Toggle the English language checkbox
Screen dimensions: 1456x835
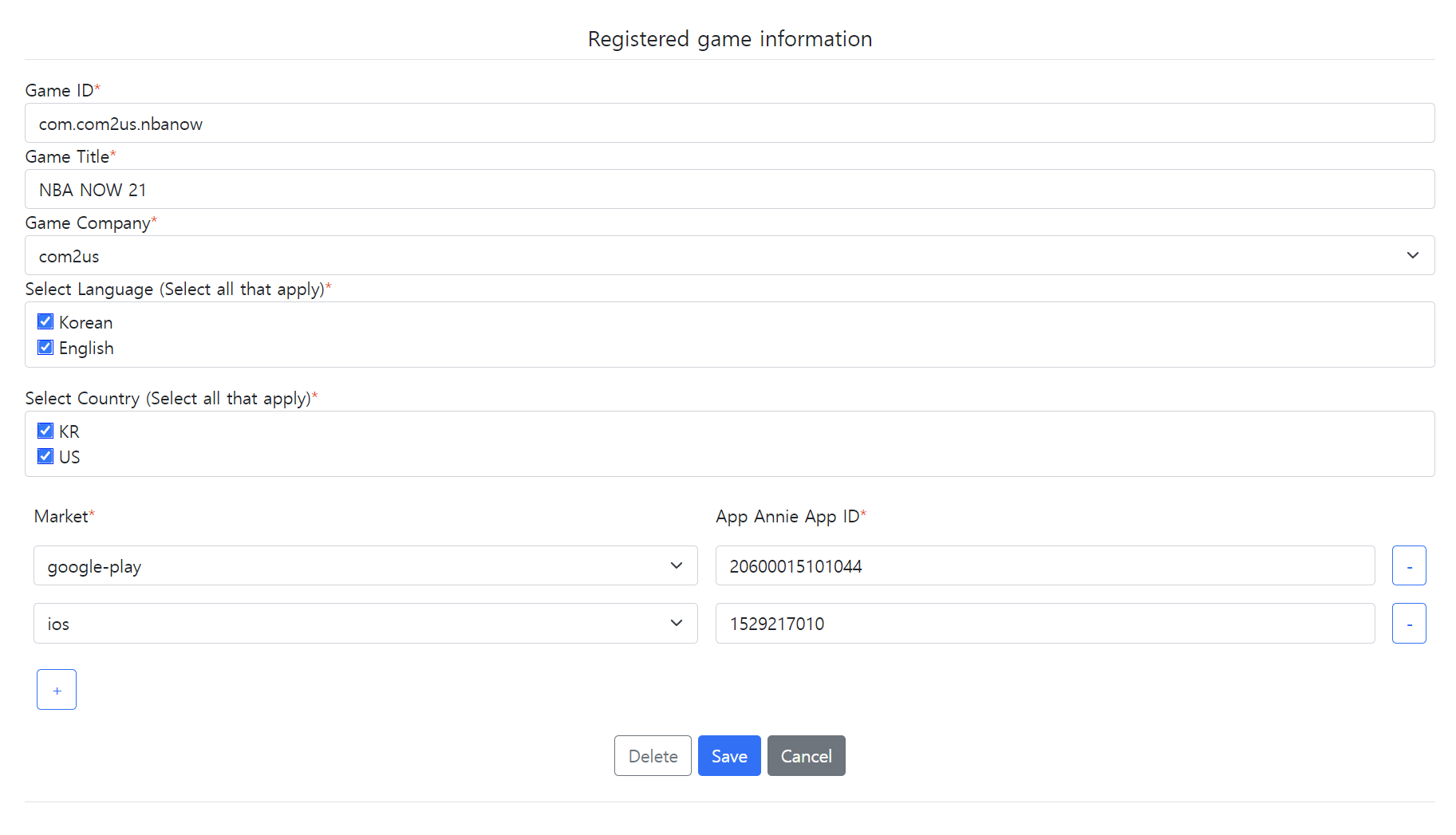(45, 347)
